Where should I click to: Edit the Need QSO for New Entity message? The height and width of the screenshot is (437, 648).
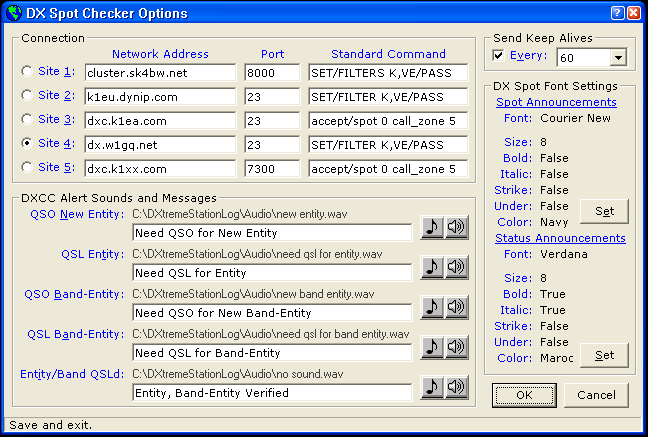pyautogui.click(x=272, y=233)
